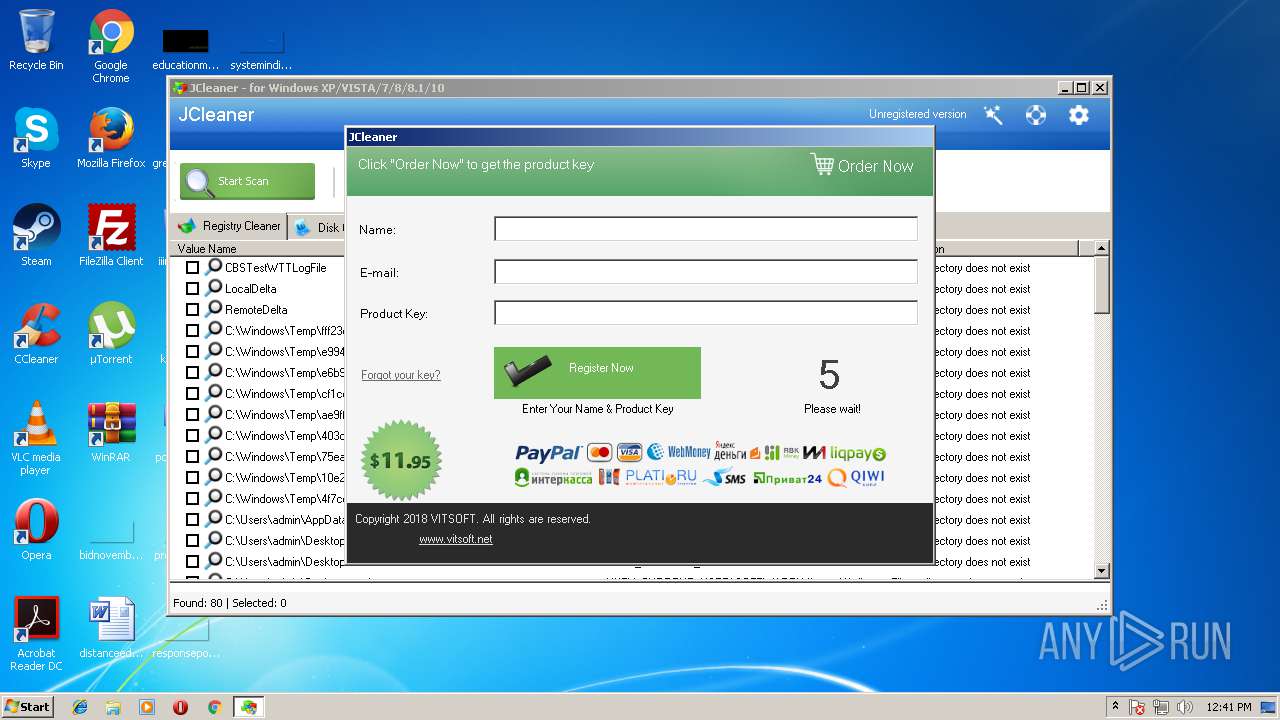Launch VLC media player shortcut

point(36,438)
